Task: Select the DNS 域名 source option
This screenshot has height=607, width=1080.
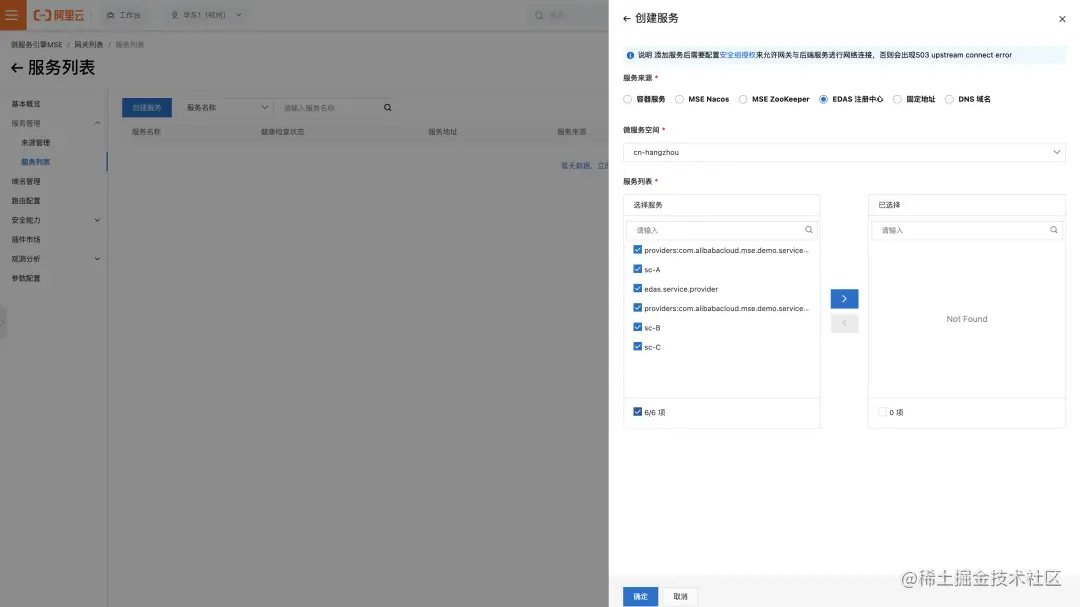Action: click(x=950, y=99)
